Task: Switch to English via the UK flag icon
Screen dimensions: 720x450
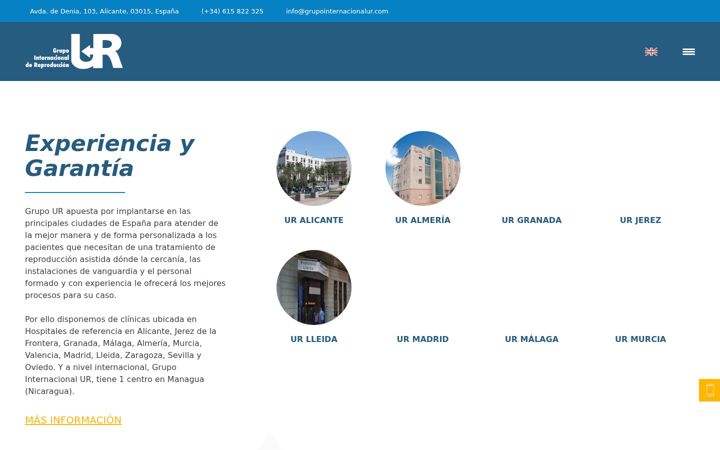Action: (651, 51)
